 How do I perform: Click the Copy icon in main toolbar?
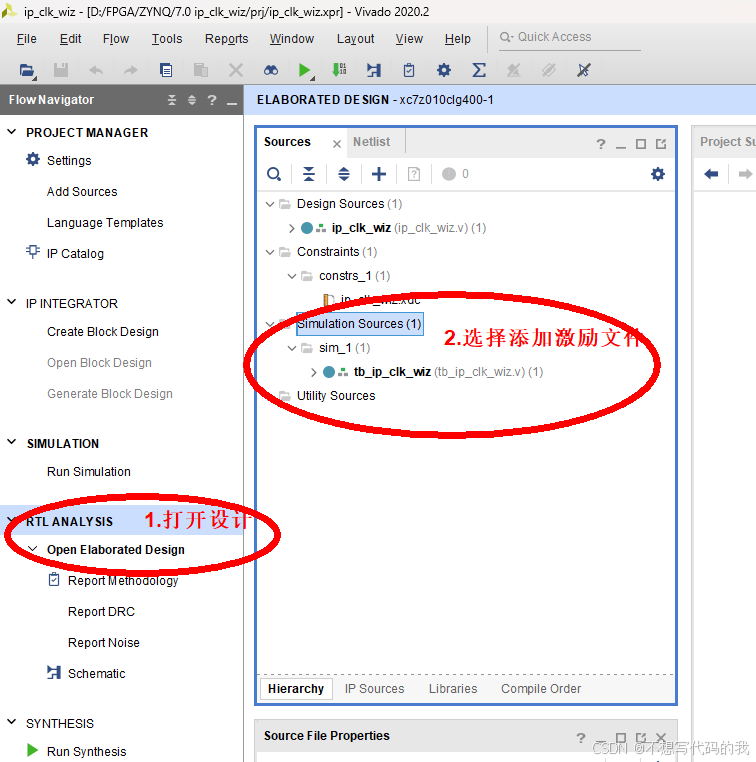(x=166, y=70)
